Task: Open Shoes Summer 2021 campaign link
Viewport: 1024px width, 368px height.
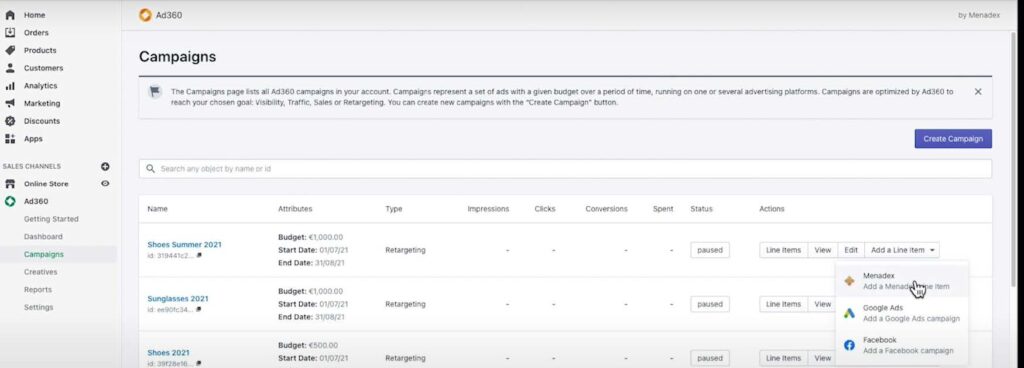Action: point(184,245)
